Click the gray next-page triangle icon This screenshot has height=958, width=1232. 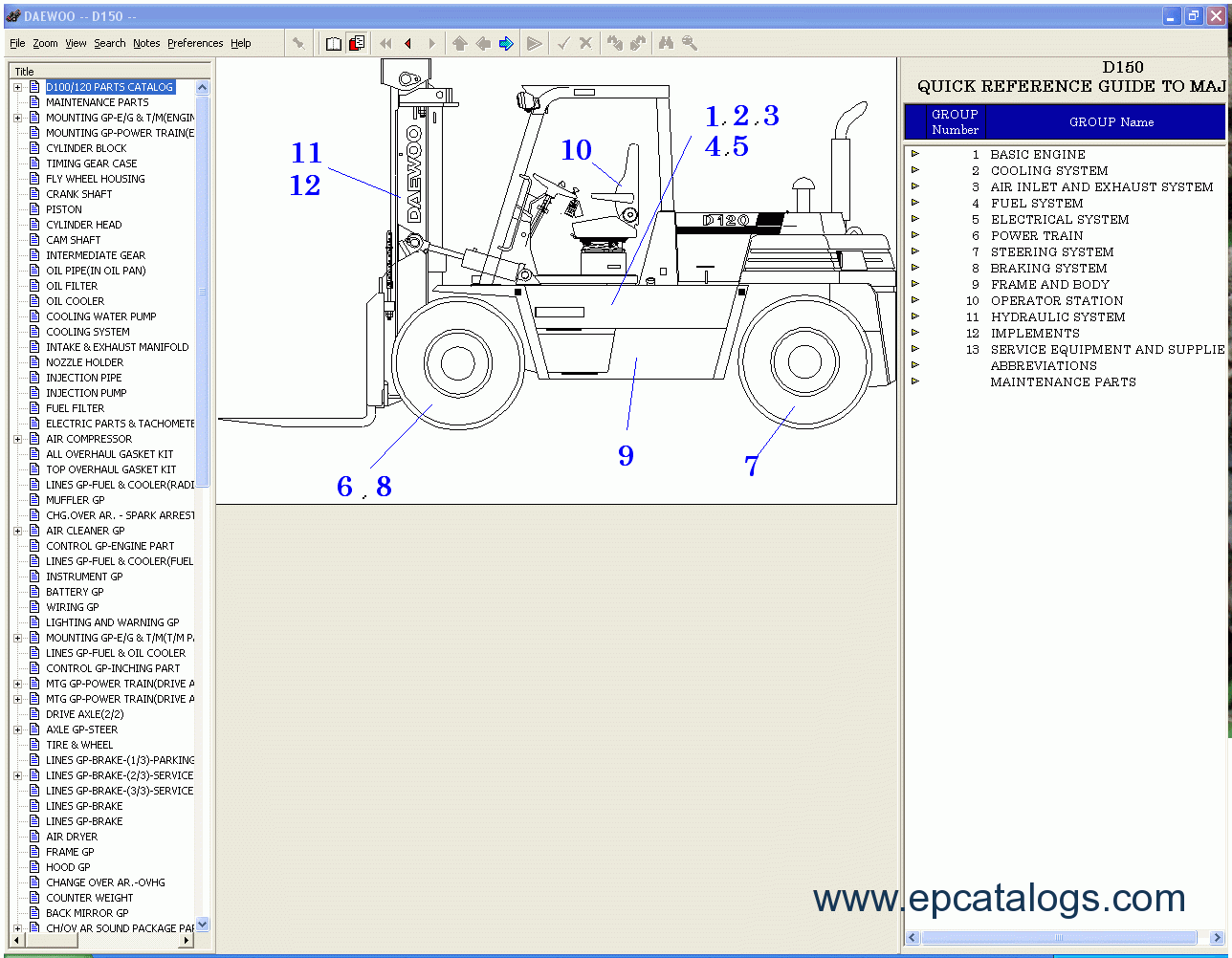(431, 43)
